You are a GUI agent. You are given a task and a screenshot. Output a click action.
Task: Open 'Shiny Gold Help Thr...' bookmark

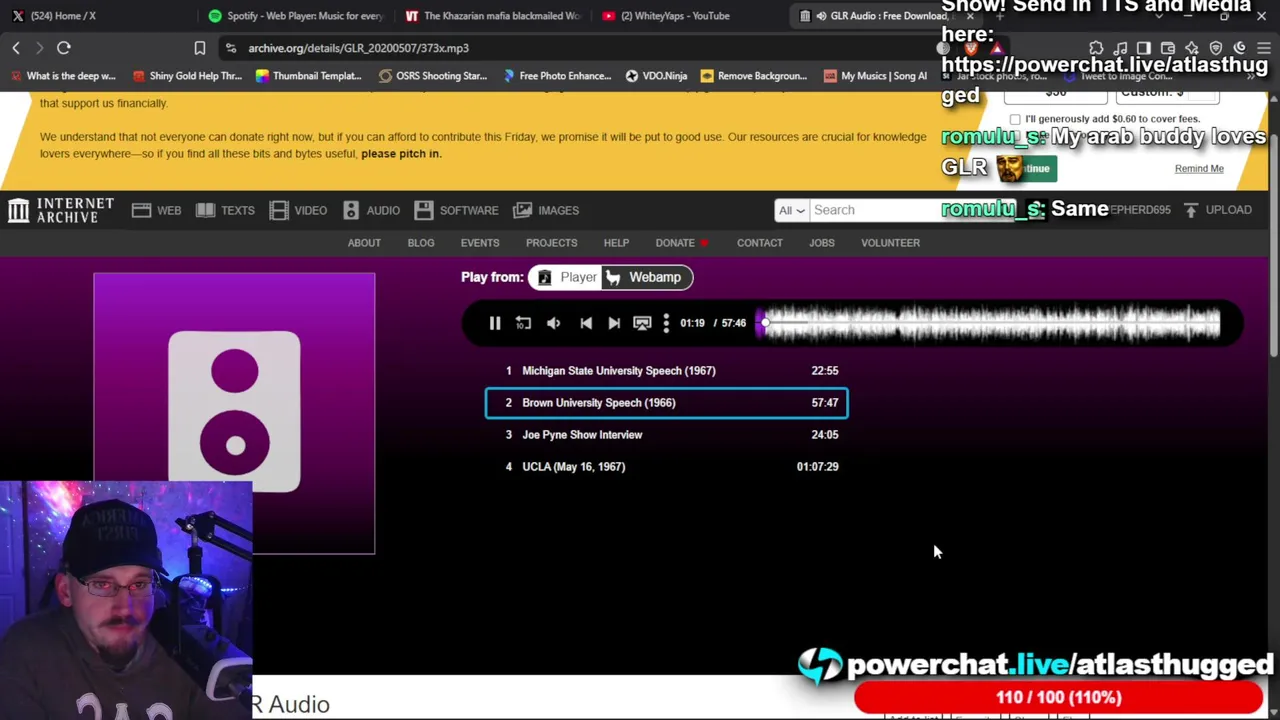pyautogui.click(x=188, y=76)
